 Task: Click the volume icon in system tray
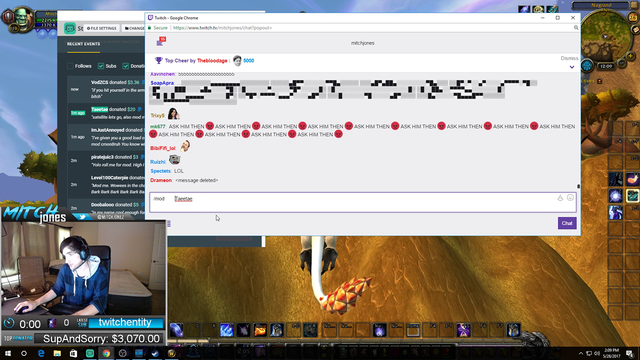click(x=597, y=353)
